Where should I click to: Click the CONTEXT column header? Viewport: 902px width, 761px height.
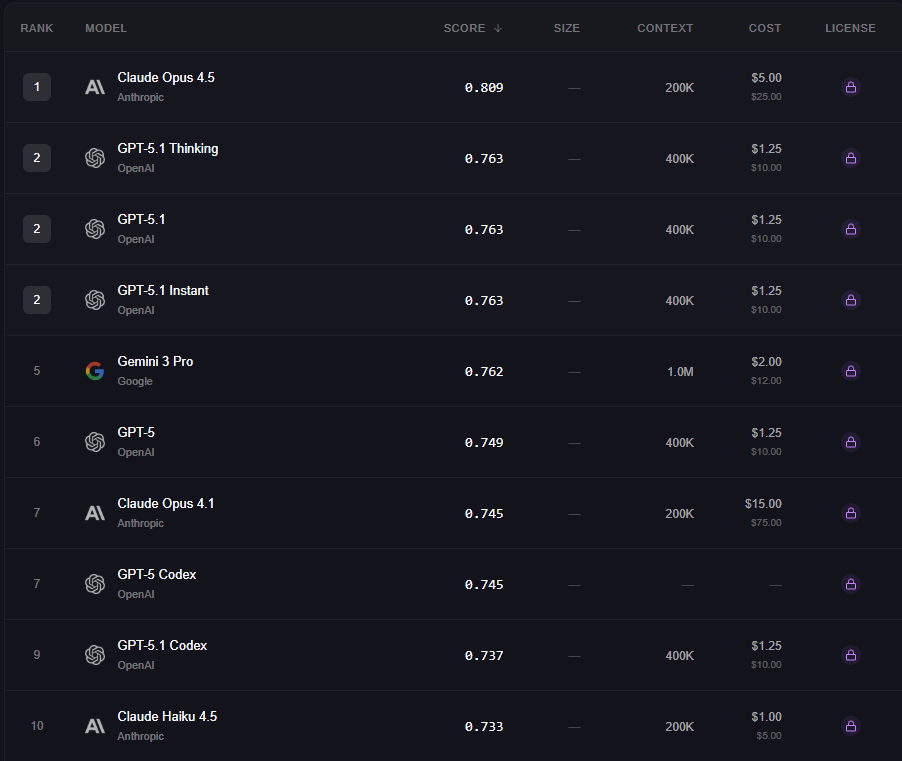click(x=665, y=28)
